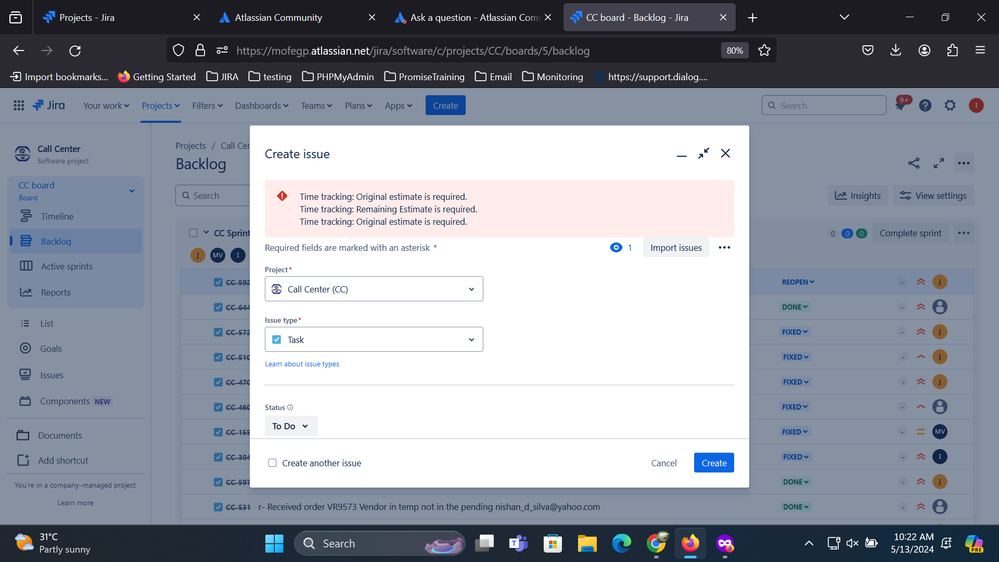Open the Jira settings gear icon
This screenshot has width=999, height=562.
tap(950, 106)
